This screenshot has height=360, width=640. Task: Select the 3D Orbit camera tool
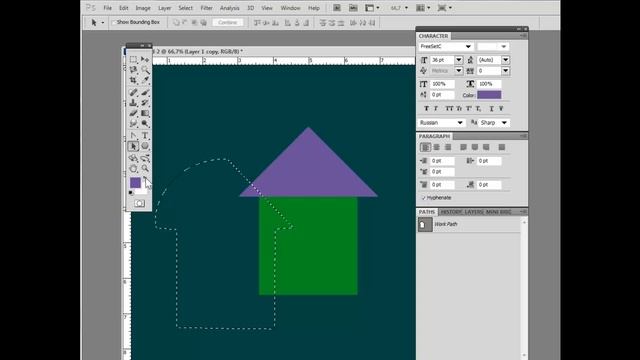145,158
